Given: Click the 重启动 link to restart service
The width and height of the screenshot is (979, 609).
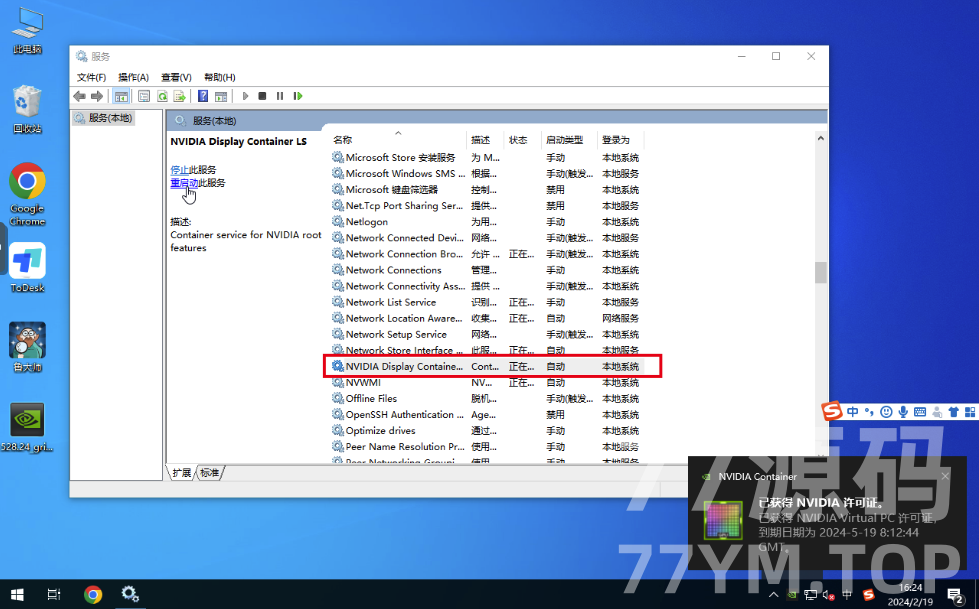Looking at the screenshot, I should [x=184, y=183].
